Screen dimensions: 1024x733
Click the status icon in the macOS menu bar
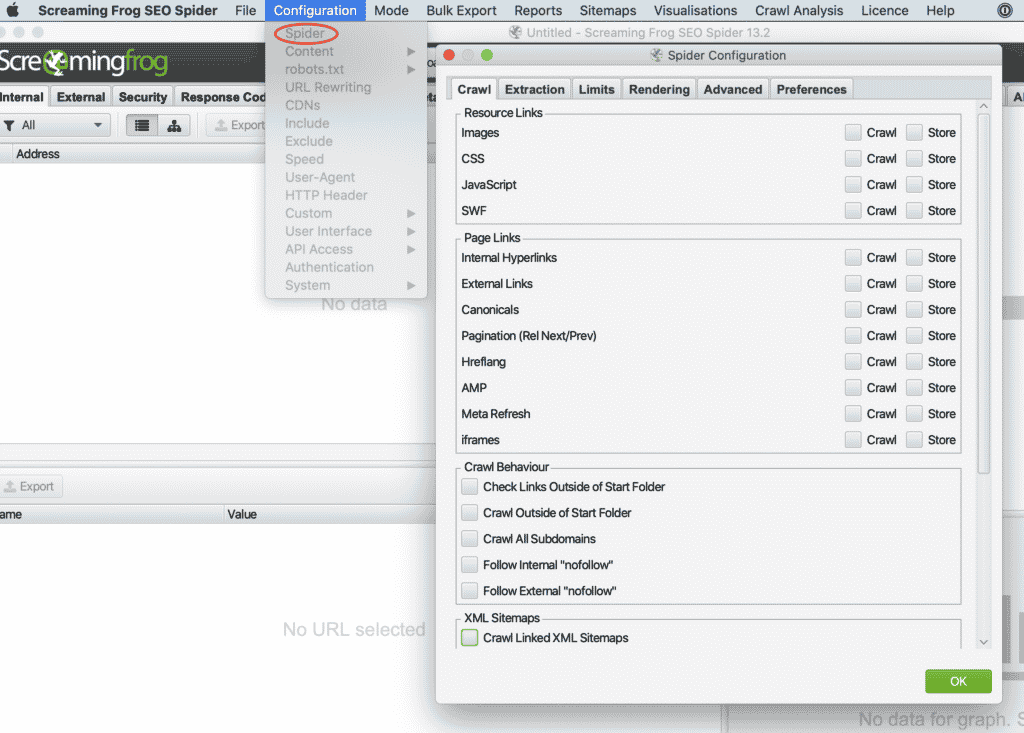pos(1004,10)
